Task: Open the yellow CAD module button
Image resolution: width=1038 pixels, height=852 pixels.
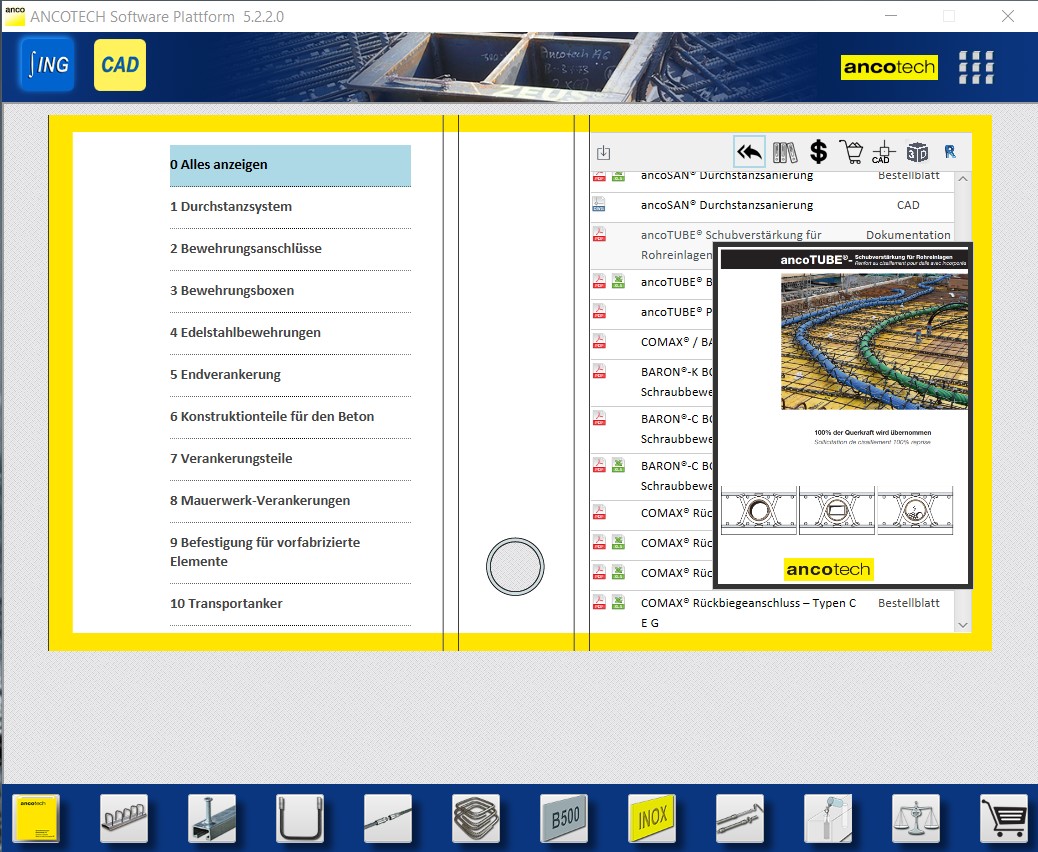Action: point(120,65)
